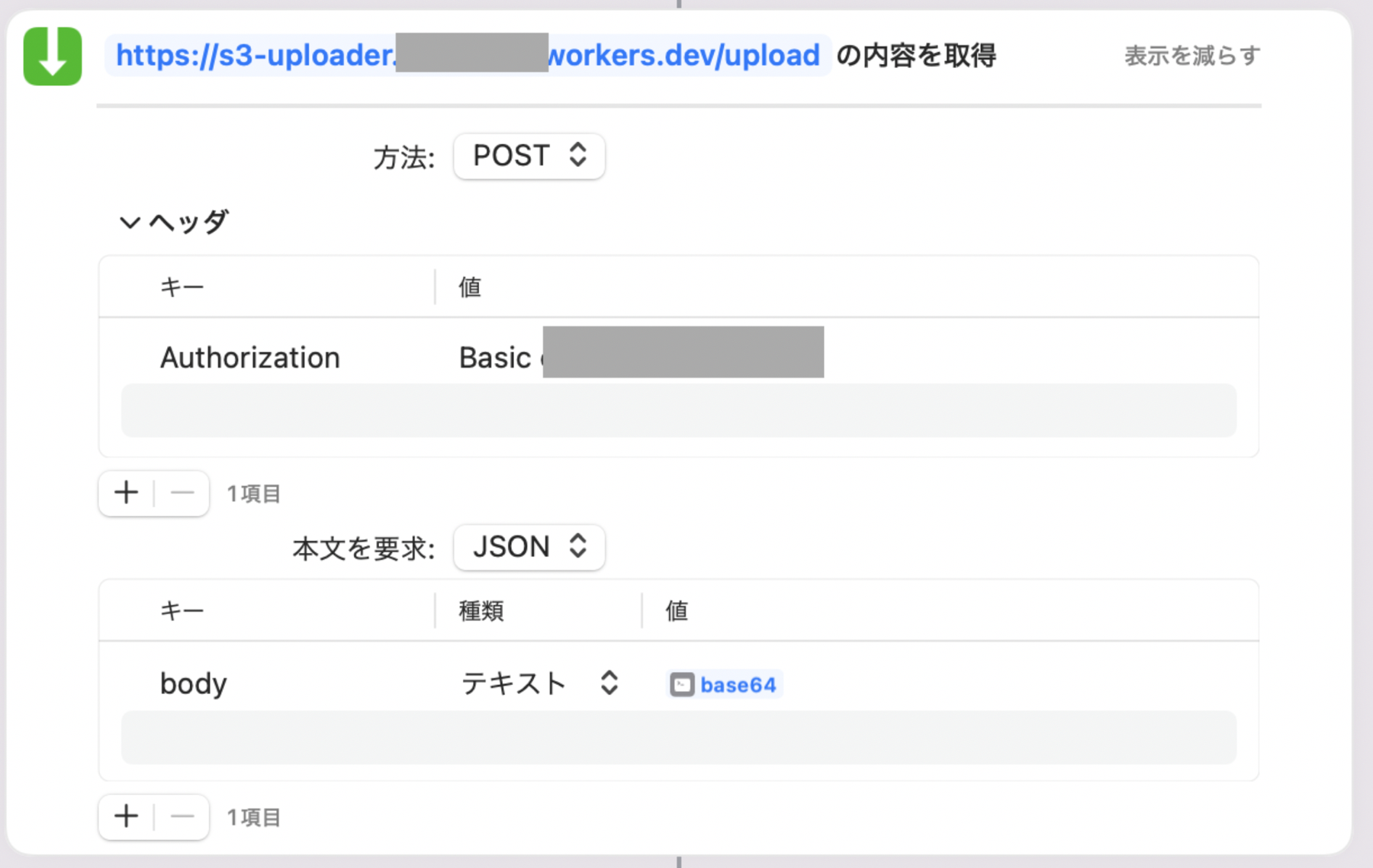Screen dimensions: 1373x868
Task: Click the POST stepper arrows
Action: (x=577, y=156)
